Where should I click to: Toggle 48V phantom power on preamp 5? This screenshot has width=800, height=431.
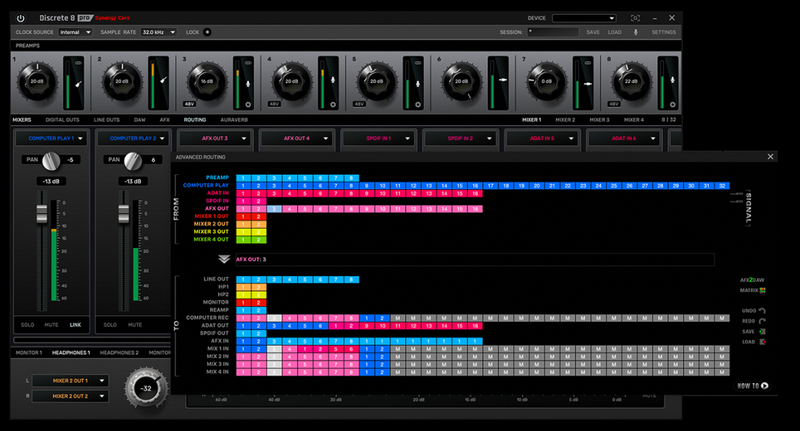(x=359, y=104)
